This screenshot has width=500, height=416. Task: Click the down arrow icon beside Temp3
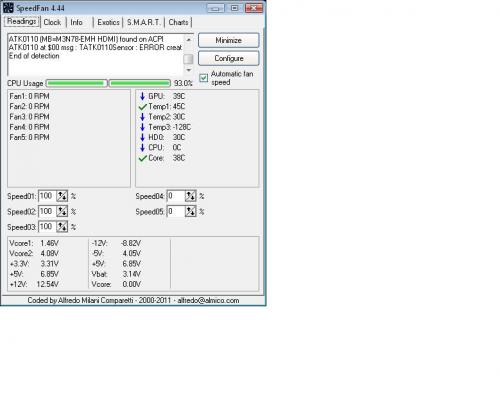pos(142,127)
